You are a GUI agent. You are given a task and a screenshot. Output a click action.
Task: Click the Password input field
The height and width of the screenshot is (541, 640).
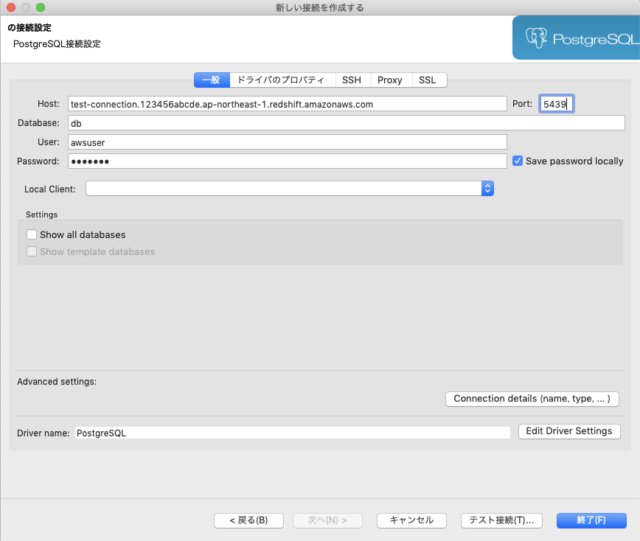[287, 161]
